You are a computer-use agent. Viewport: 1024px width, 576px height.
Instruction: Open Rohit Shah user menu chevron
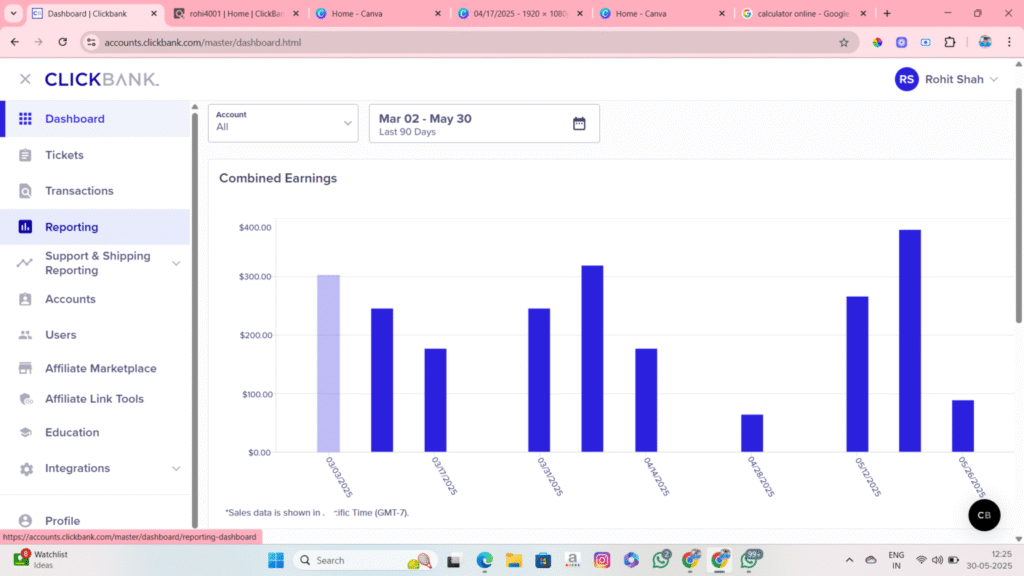pos(993,80)
